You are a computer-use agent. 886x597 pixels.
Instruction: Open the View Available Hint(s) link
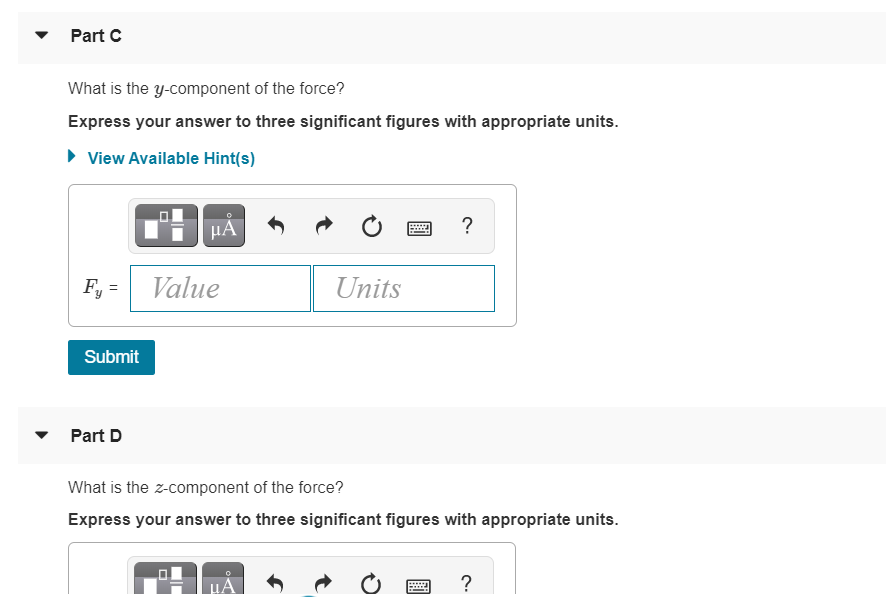[170, 157]
